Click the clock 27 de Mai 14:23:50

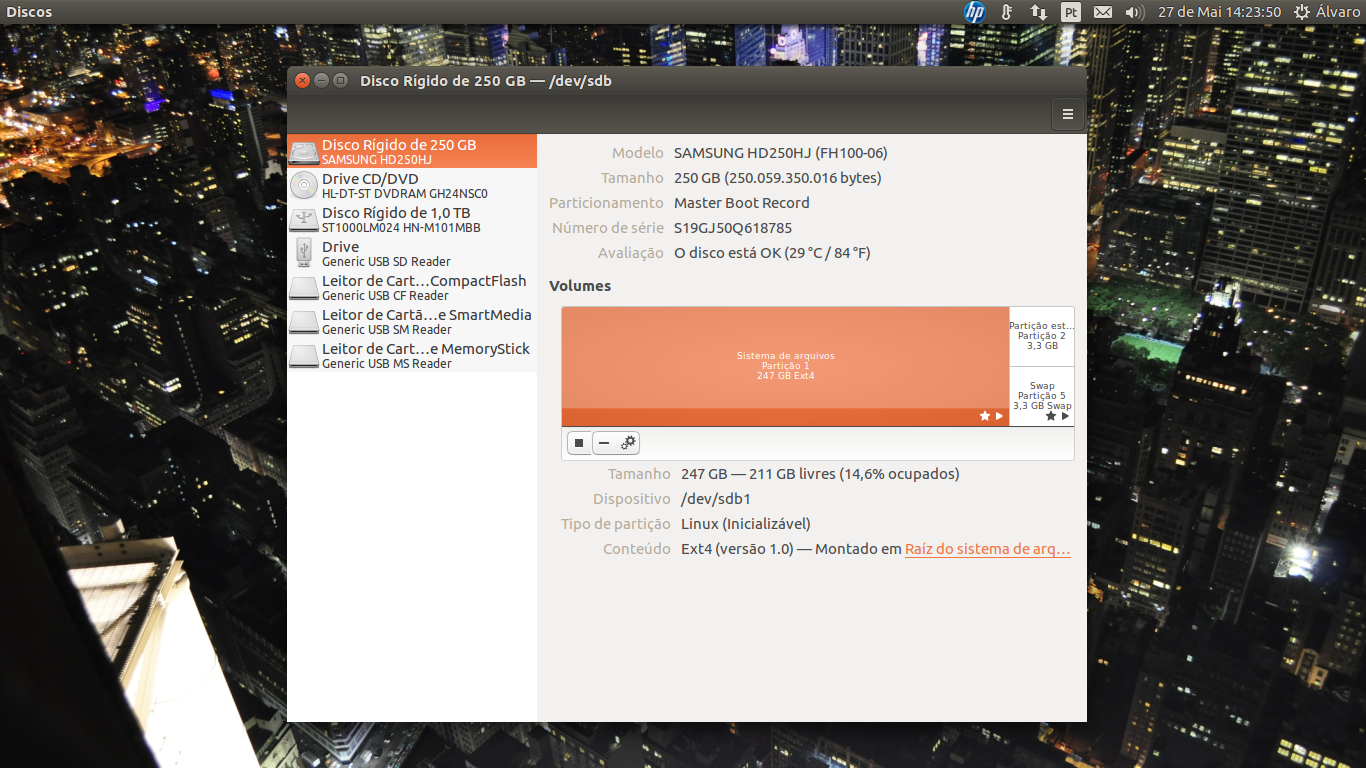pos(1219,12)
